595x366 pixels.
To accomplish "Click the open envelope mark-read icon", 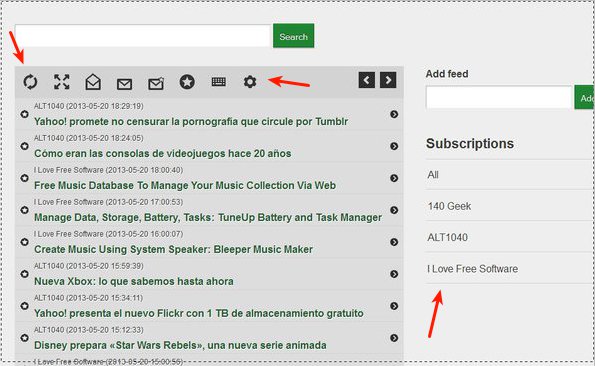I will (93, 82).
